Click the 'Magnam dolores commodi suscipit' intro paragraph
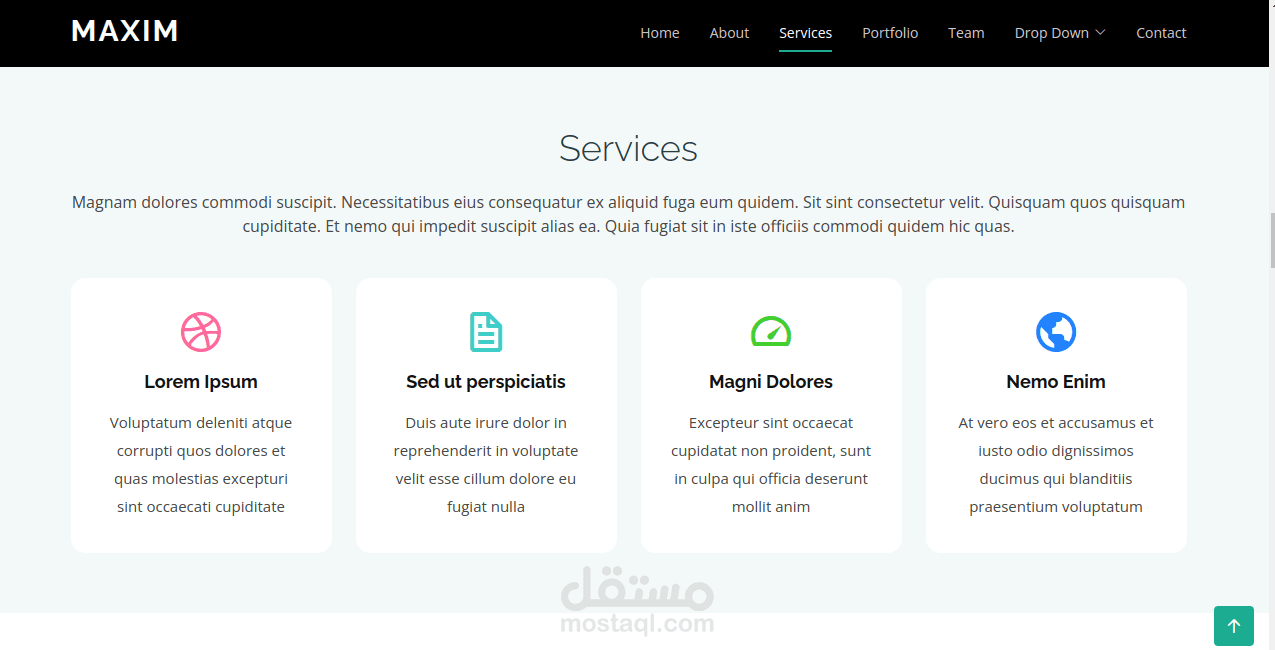The height and width of the screenshot is (650, 1275). tap(628, 214)
